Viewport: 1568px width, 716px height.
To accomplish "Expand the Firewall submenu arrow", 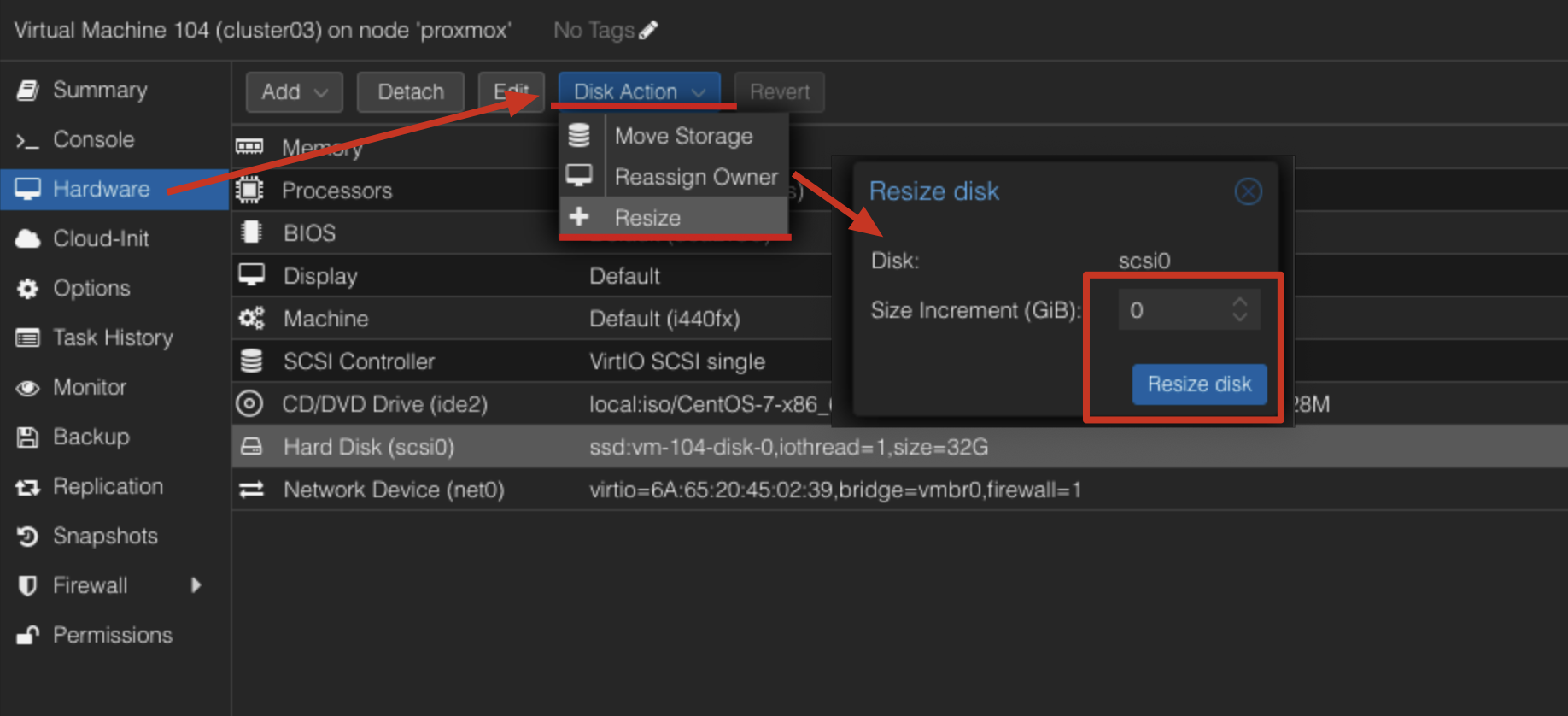I will coord(196,585).
